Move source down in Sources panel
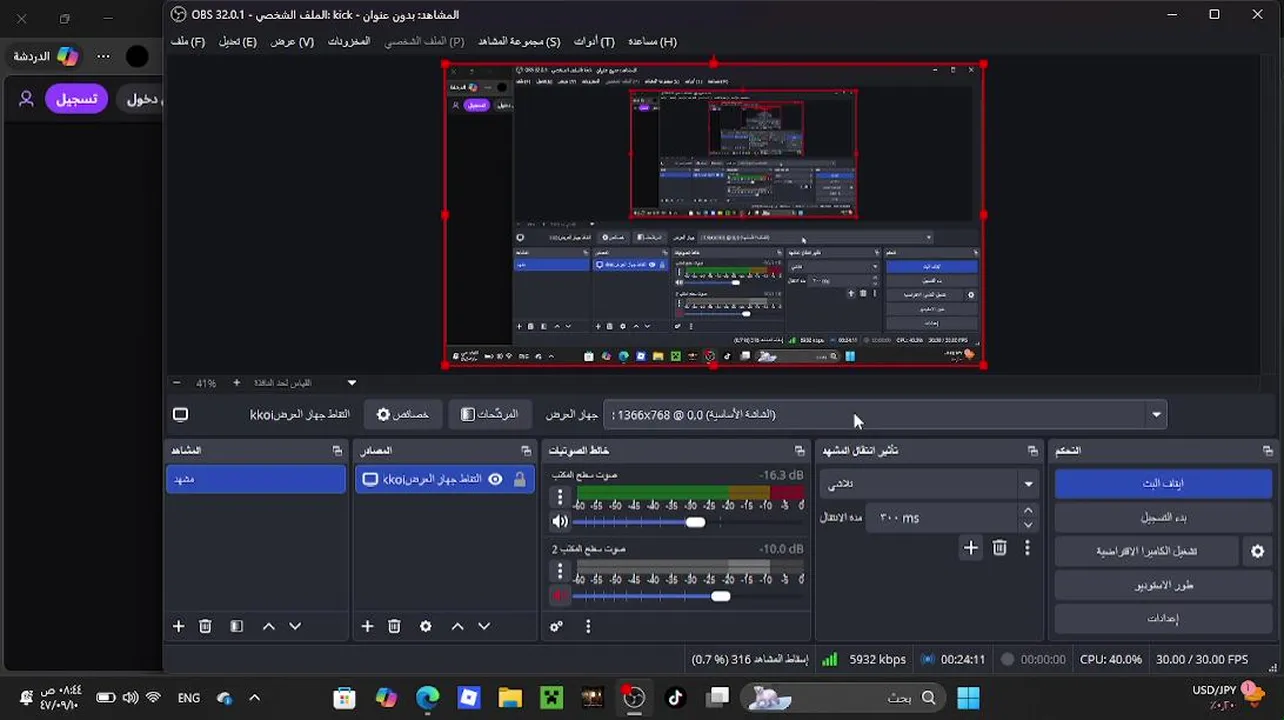The image size is (1284, 720). pyautogui.click(x=484, y=626)
